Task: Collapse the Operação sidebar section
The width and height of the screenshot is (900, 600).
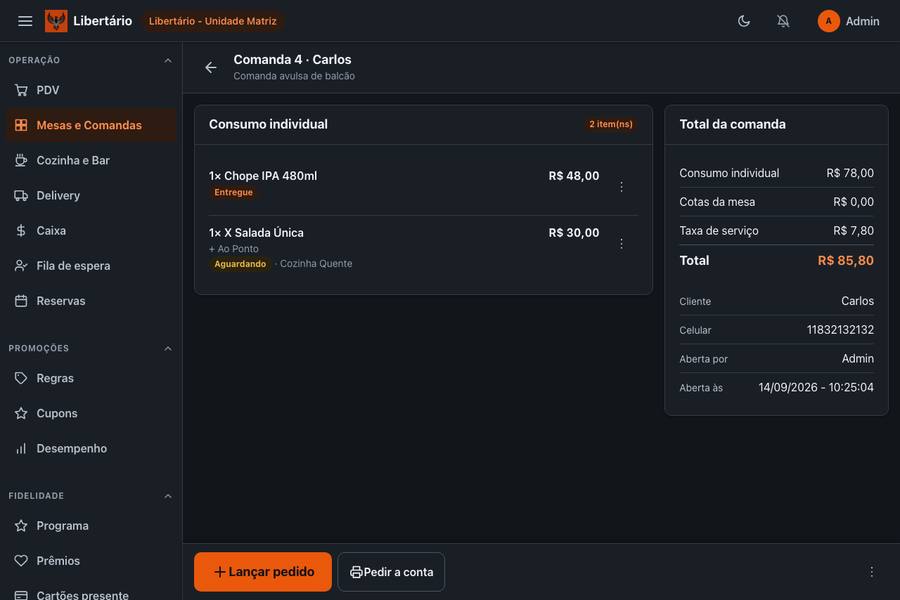Action: pyautogui.click(x=168, y=60)
